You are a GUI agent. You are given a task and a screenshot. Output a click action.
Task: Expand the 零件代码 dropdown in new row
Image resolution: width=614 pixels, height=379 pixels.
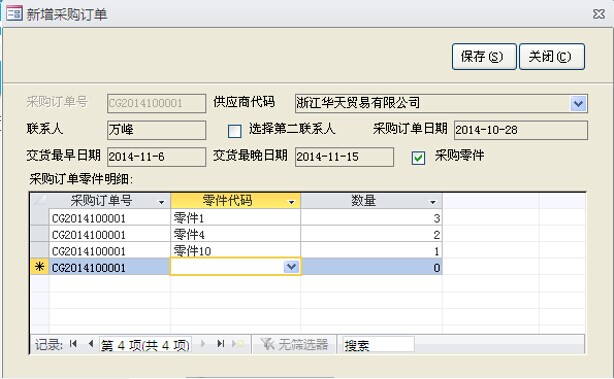tap(291, 267)
